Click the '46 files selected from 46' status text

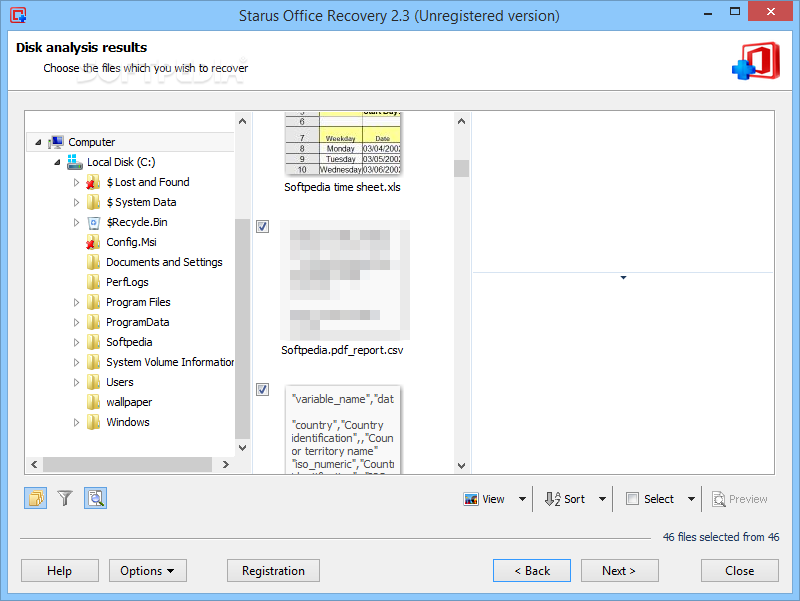pos(721,537)
